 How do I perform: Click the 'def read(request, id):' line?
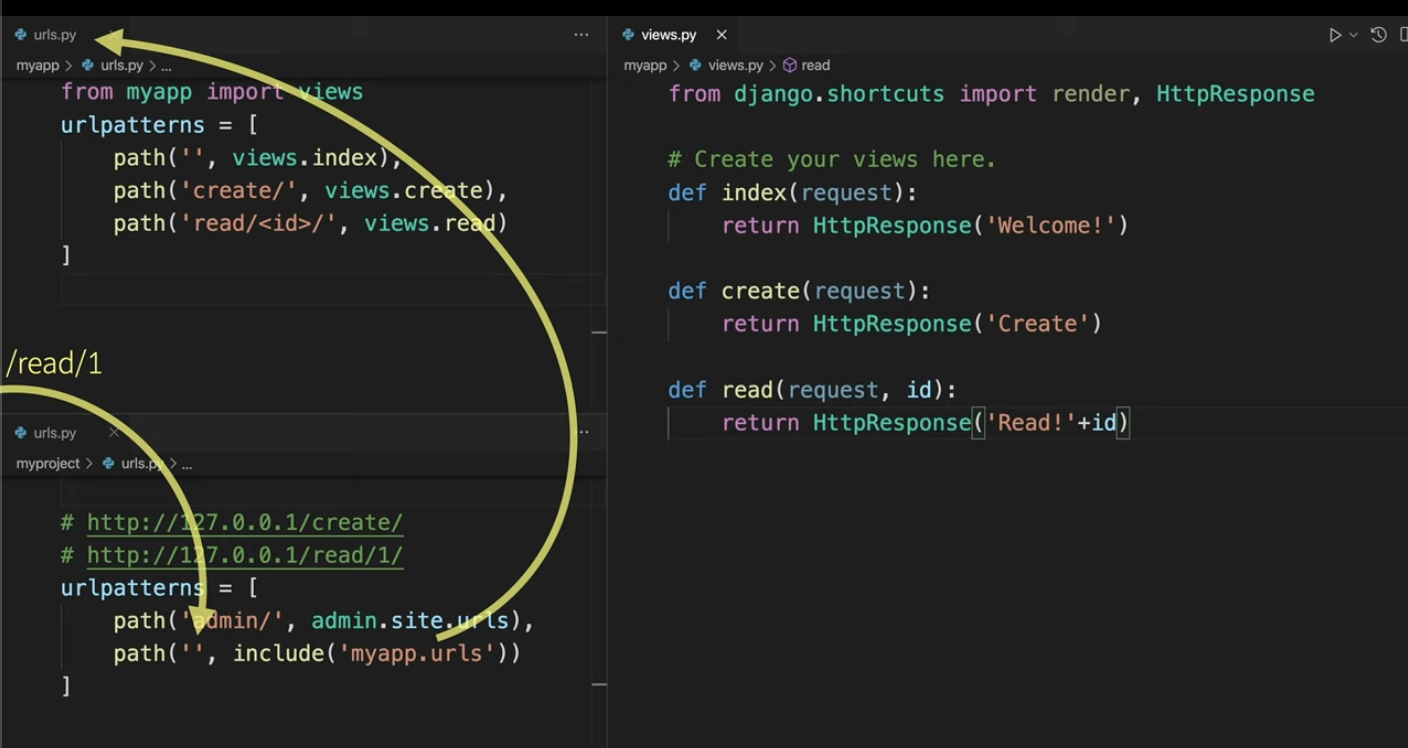point(812,390)
